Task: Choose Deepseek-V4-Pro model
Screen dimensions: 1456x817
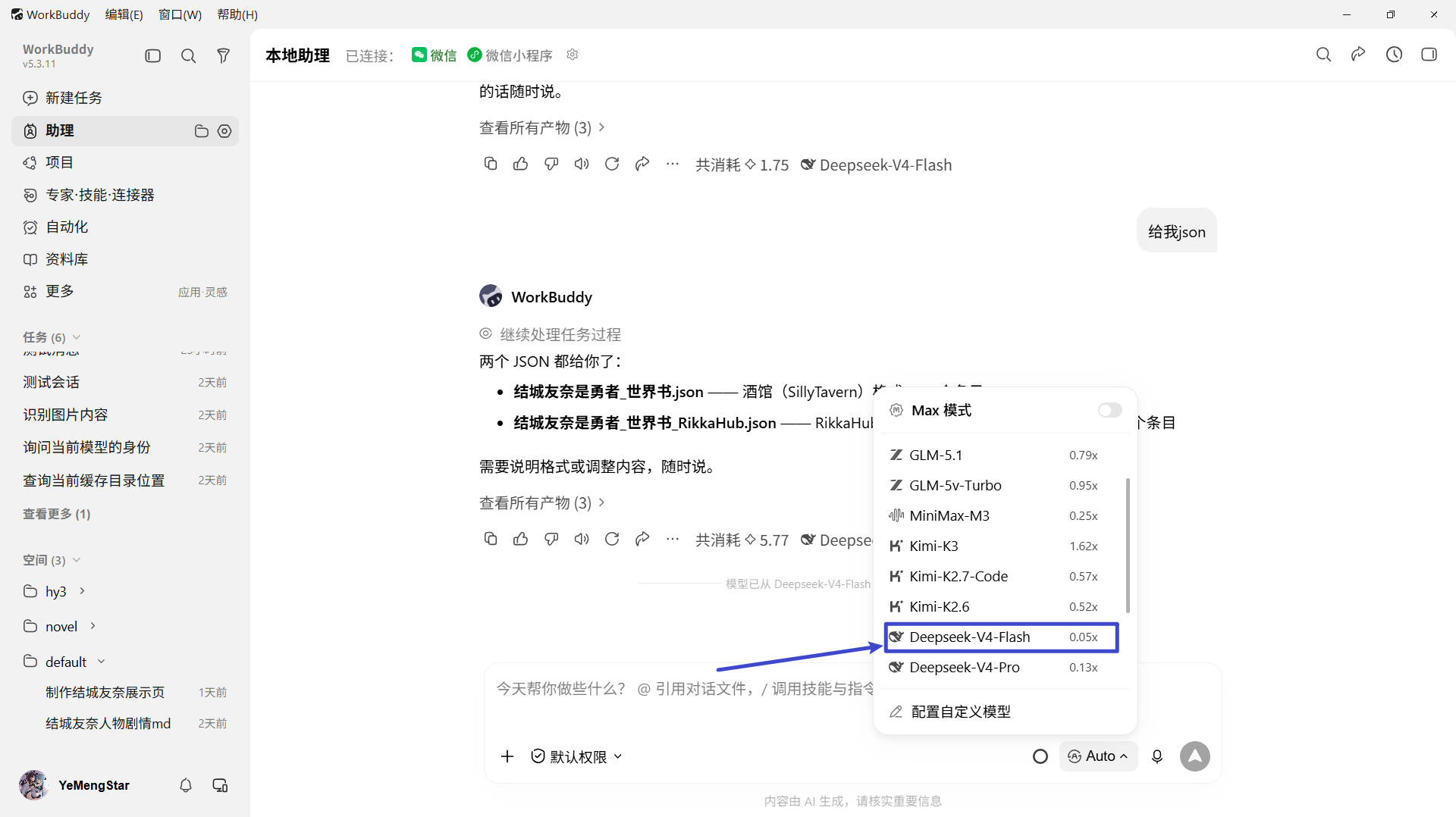Action: 1001,667
